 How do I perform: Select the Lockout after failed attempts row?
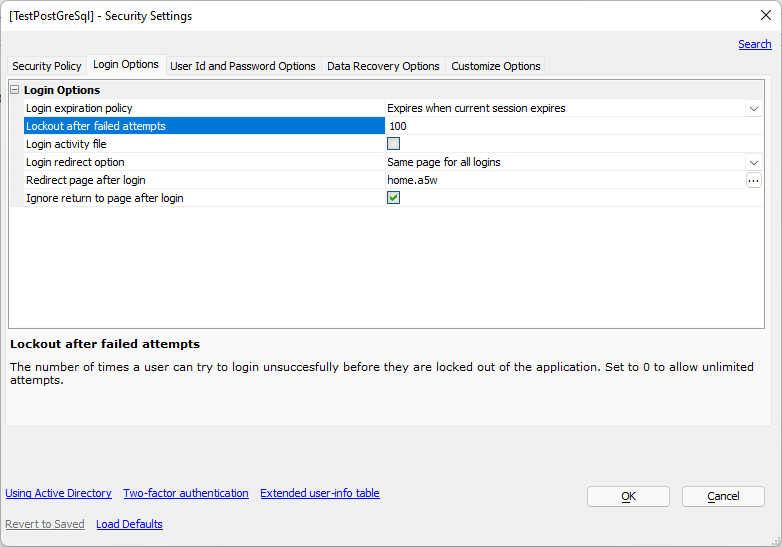pos(204,126)
